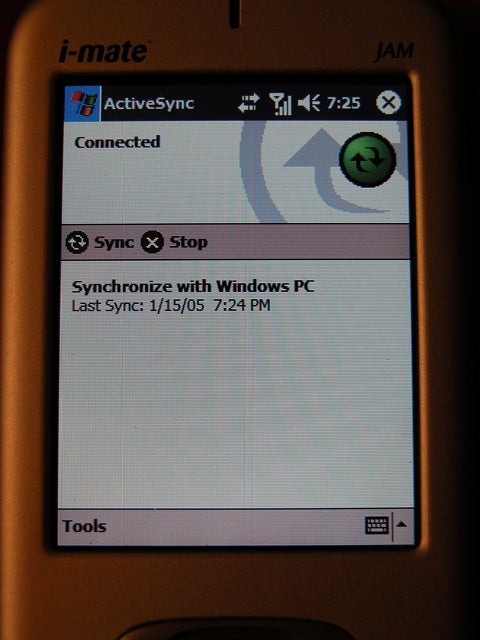Viewport: 480px width, 640px height.
Task: Tap the data connectivity arrows icon
Action: click(249, 103)
